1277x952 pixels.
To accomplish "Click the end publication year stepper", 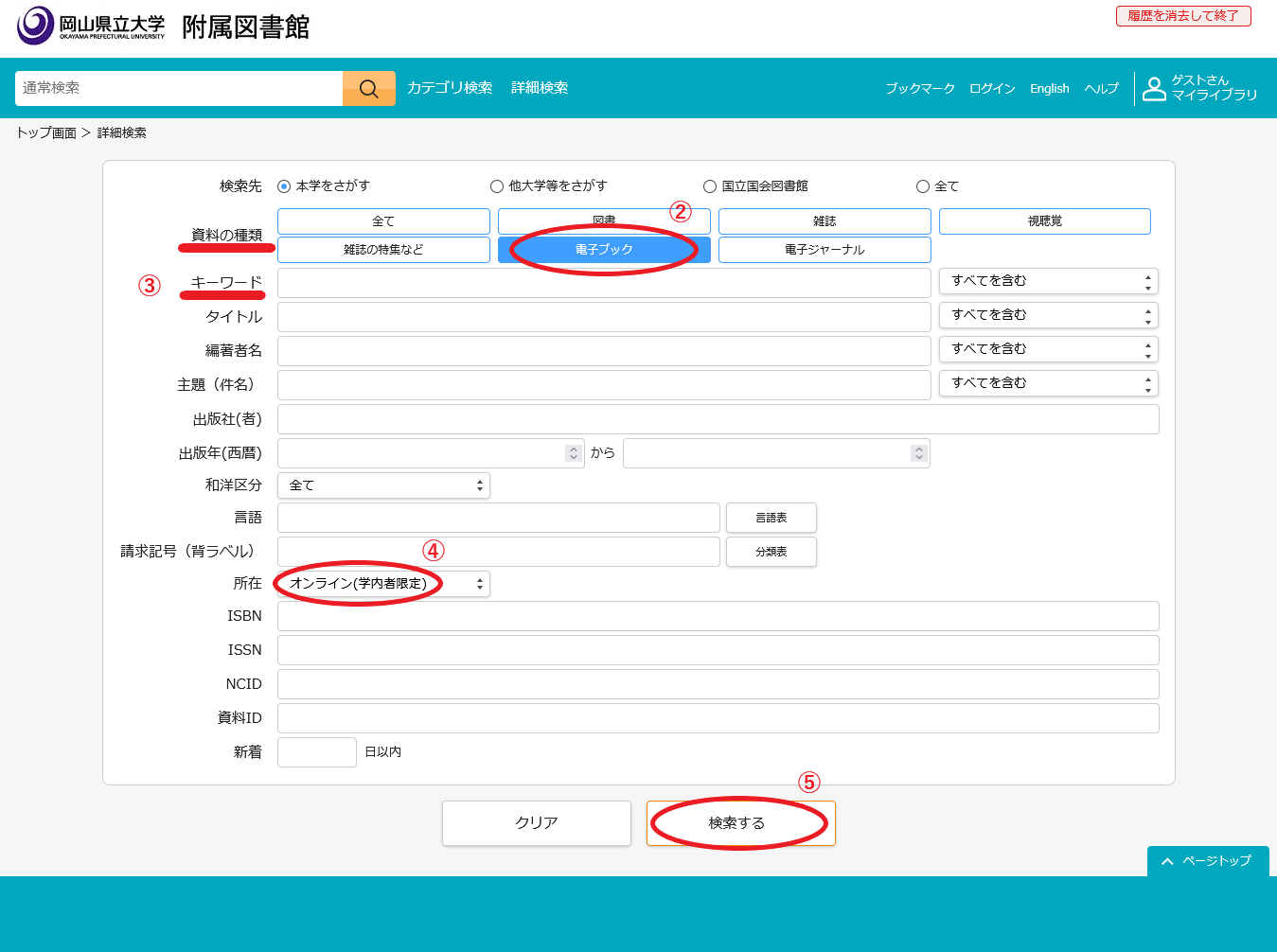I will (918, 453).
